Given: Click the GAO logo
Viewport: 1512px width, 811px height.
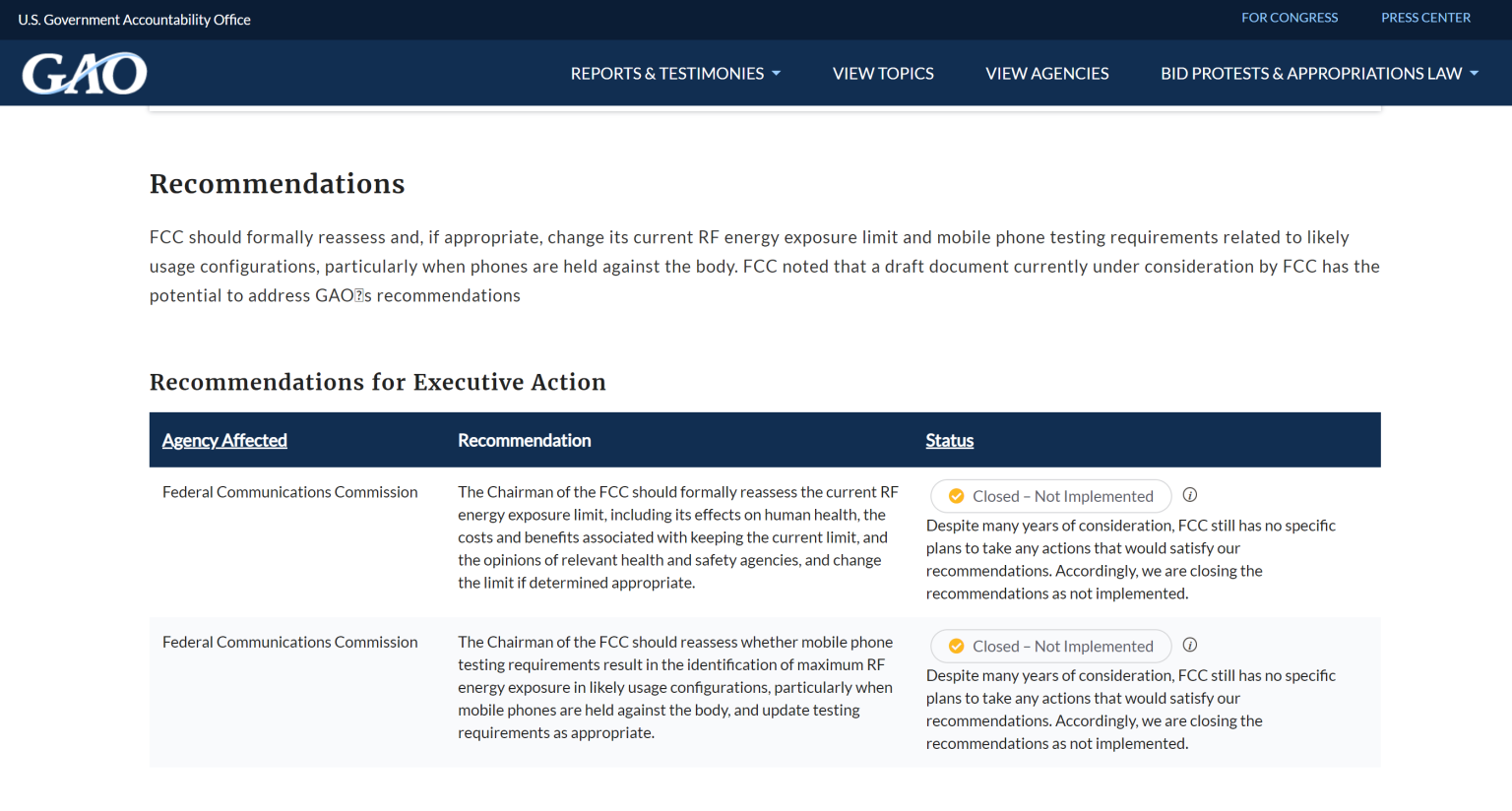Looking at the screenshot, I should click(x=85, y=74).
